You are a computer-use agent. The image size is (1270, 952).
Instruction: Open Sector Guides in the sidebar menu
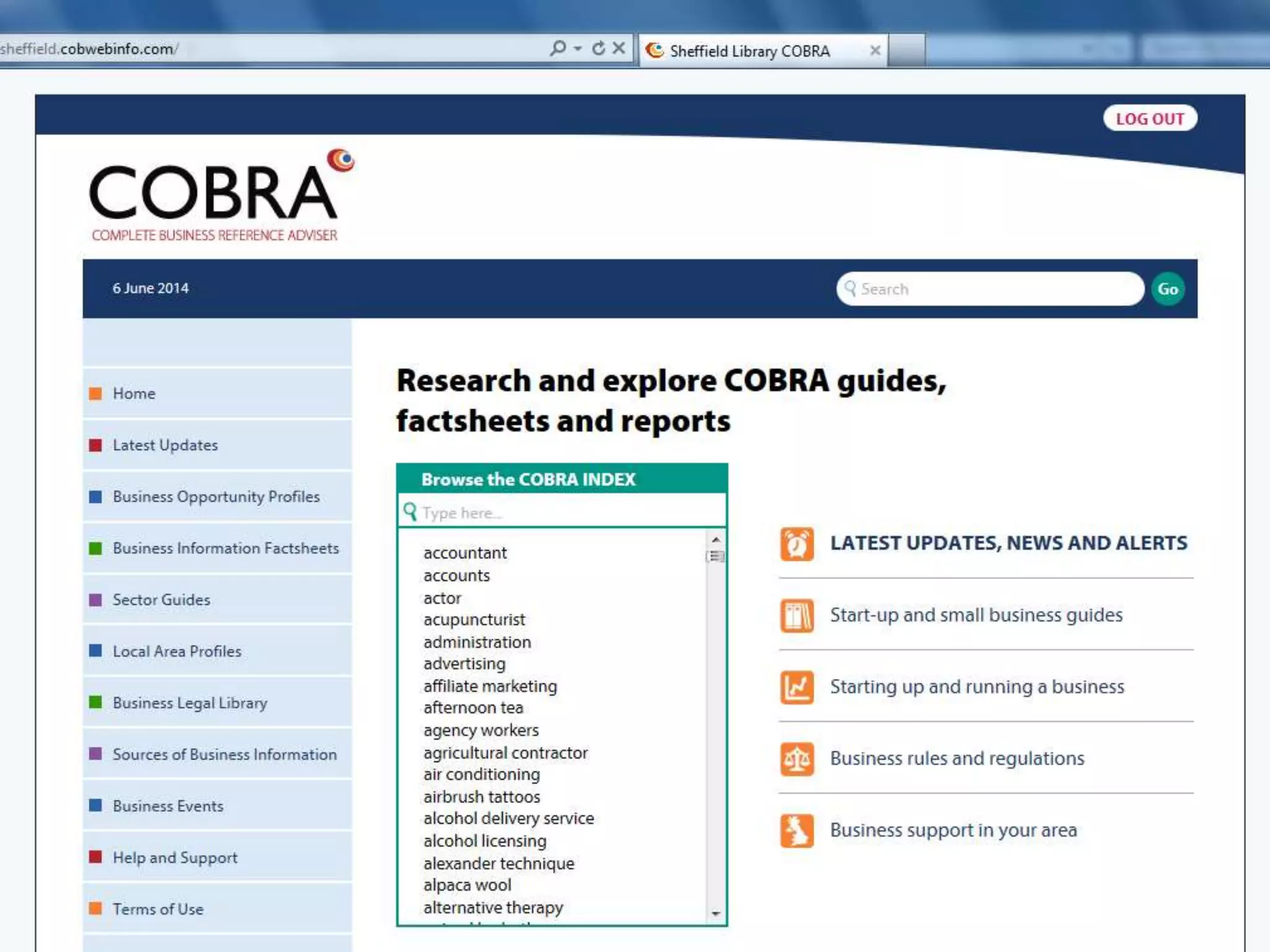click(x=161, y=599)
